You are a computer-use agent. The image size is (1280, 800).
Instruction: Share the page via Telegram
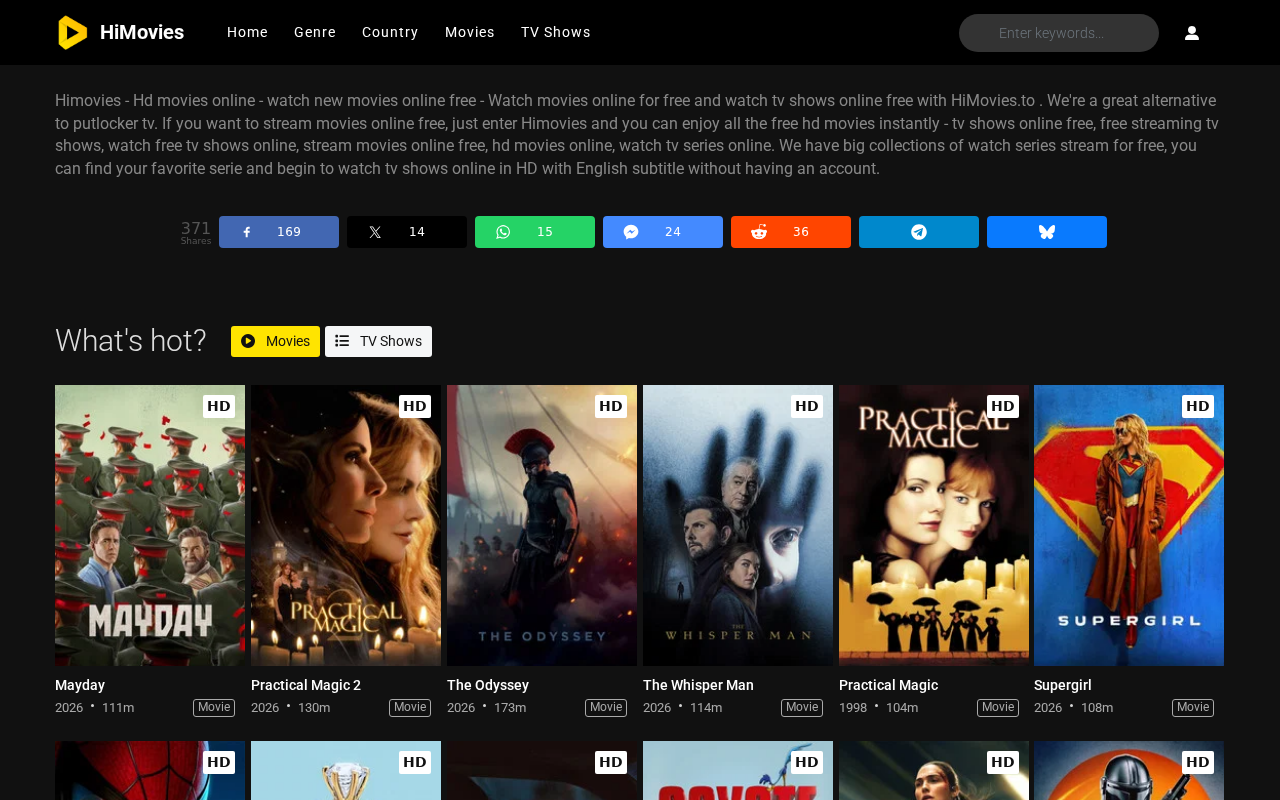[x=919, y=232]
